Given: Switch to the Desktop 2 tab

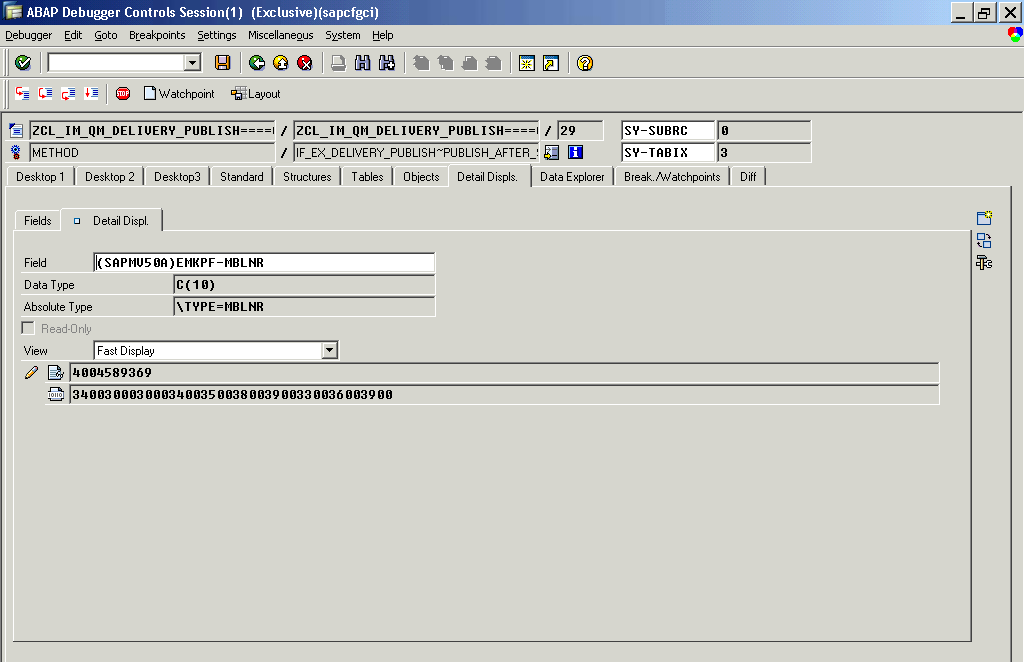Looking at the screenshot, I should point(110,177).
